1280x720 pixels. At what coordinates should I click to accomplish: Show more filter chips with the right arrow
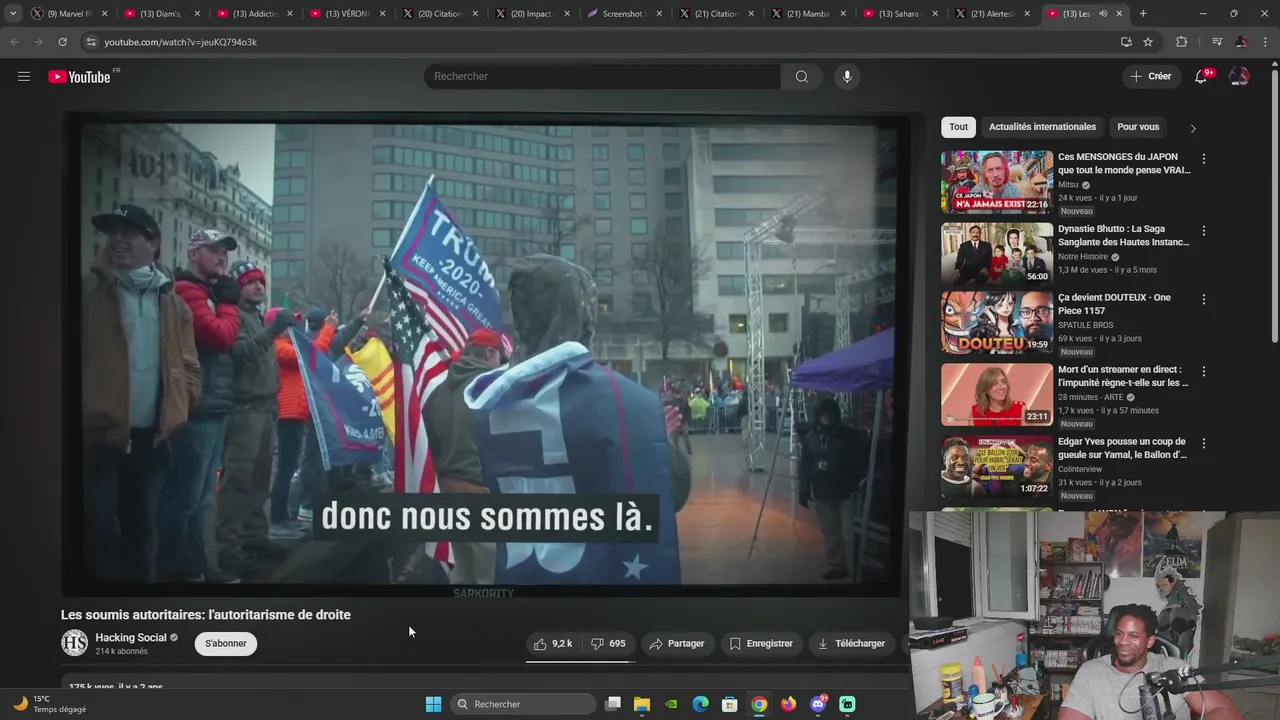[x=1193, y=128]
